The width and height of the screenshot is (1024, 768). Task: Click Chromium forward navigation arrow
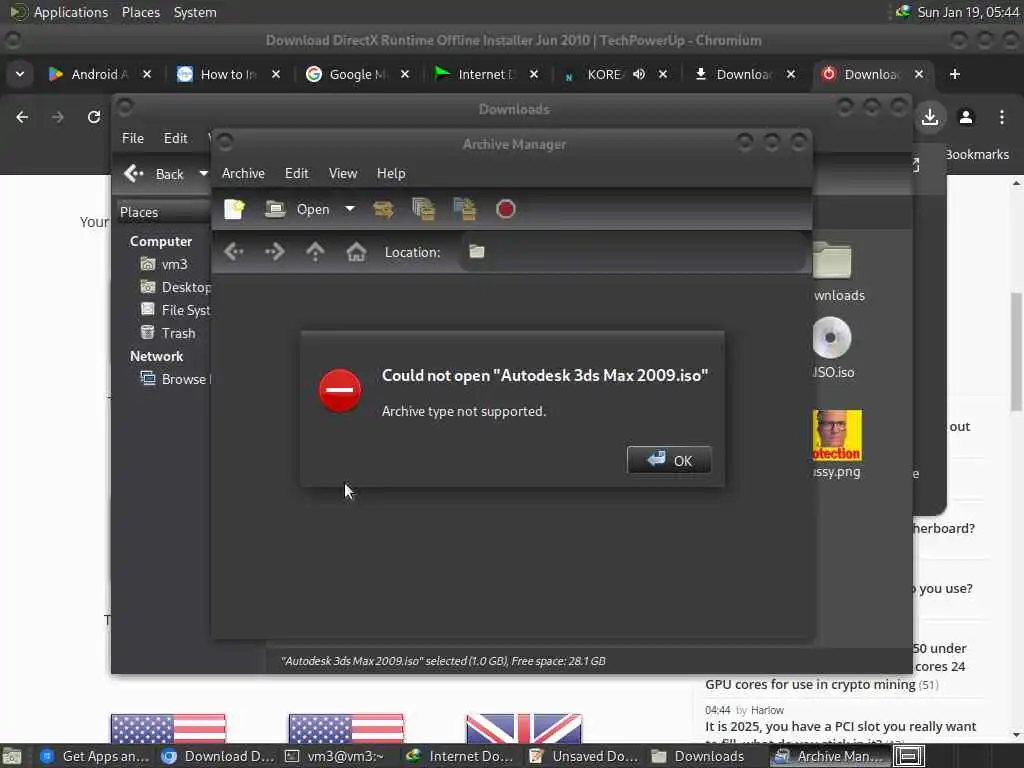coord(57,117)
